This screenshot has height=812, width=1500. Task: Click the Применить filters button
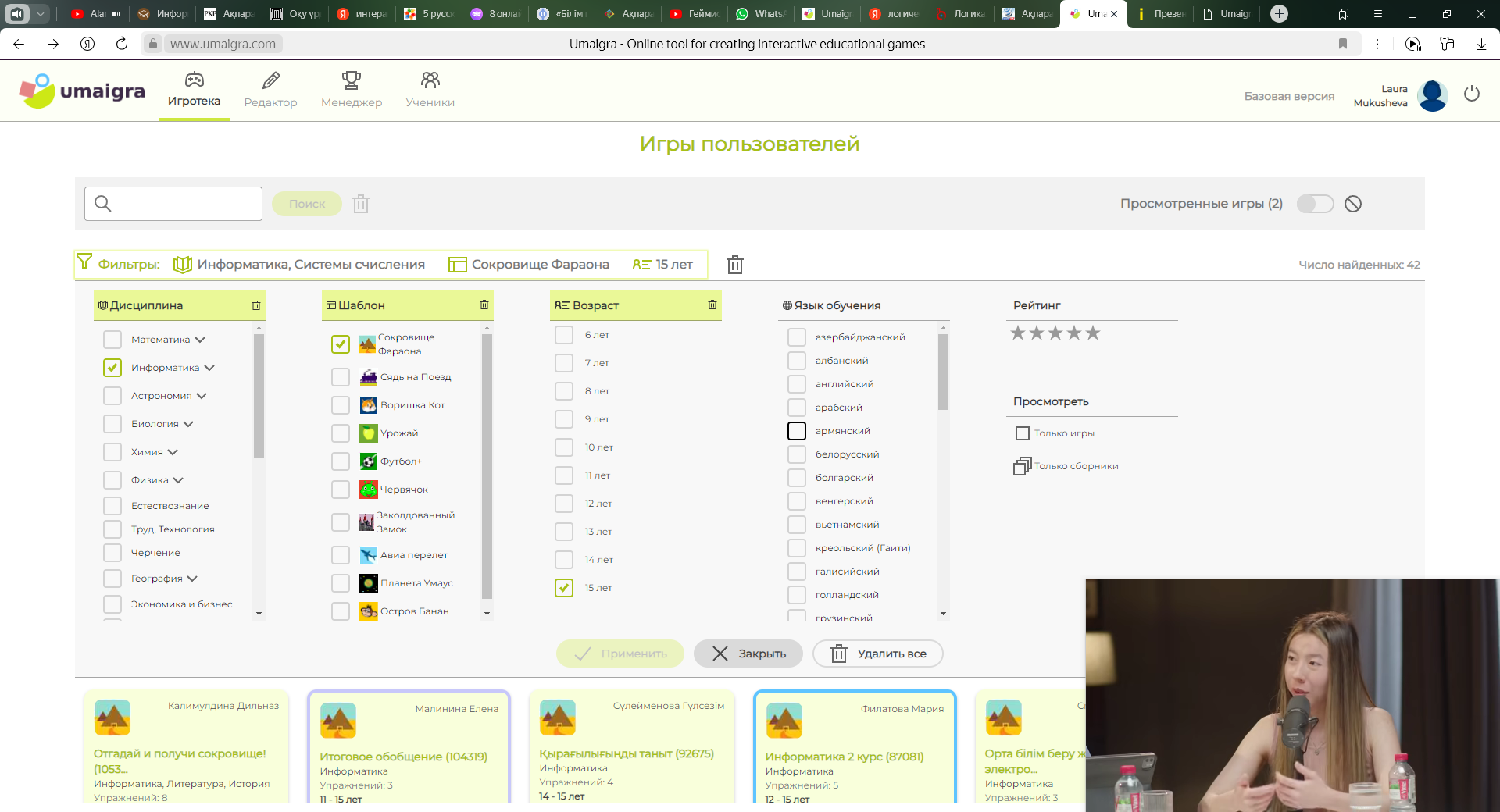tap(620, 654)
